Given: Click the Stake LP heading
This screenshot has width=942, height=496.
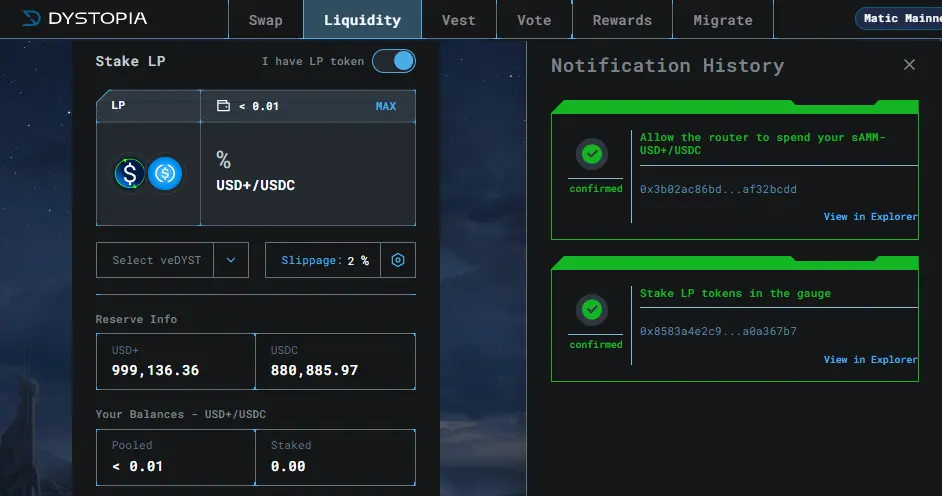Looking at the screenshot, I should [130, 61].
